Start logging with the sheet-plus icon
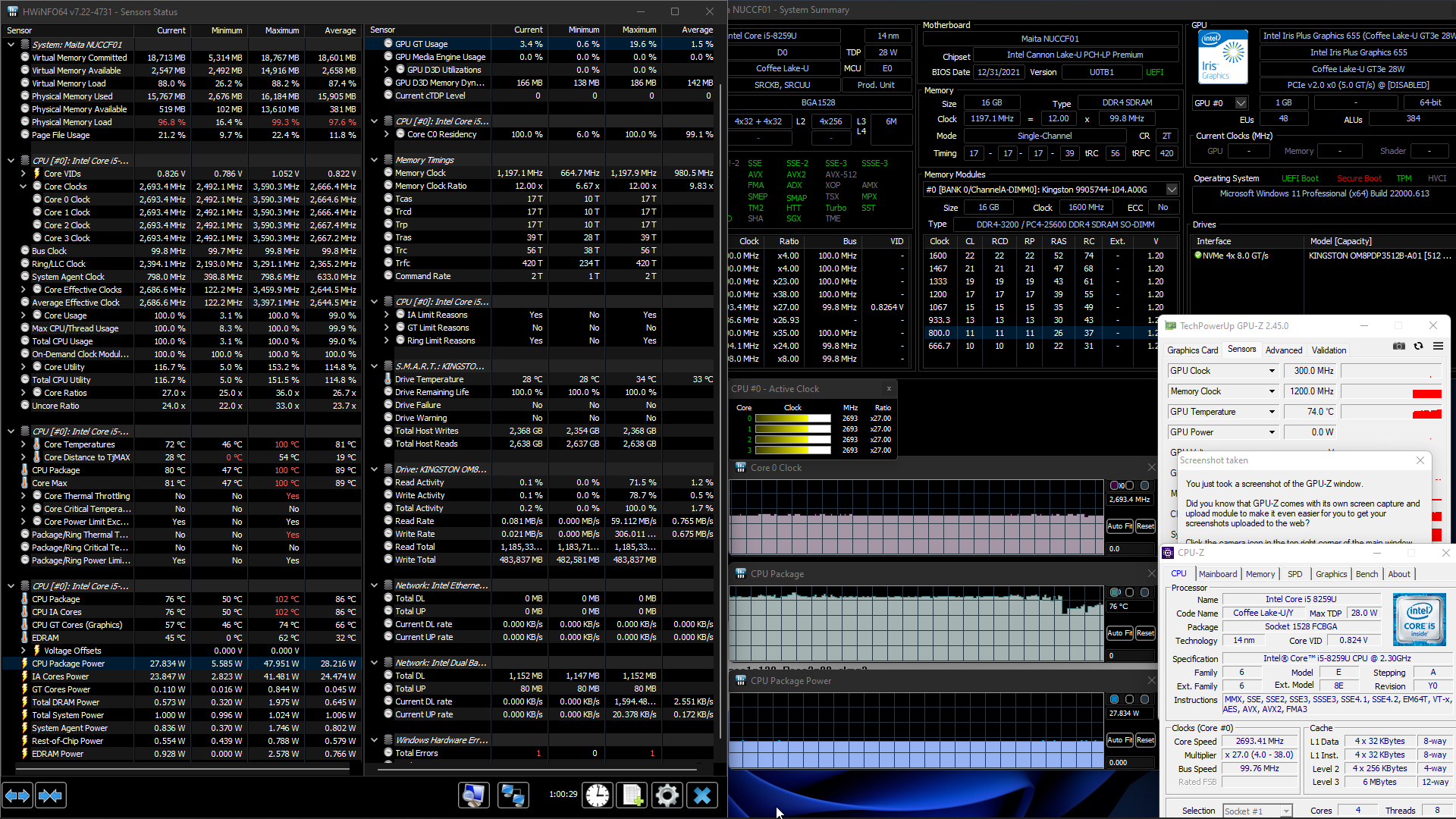The height and width of the screenshot is (819, 1456). [x=632, y=795]
